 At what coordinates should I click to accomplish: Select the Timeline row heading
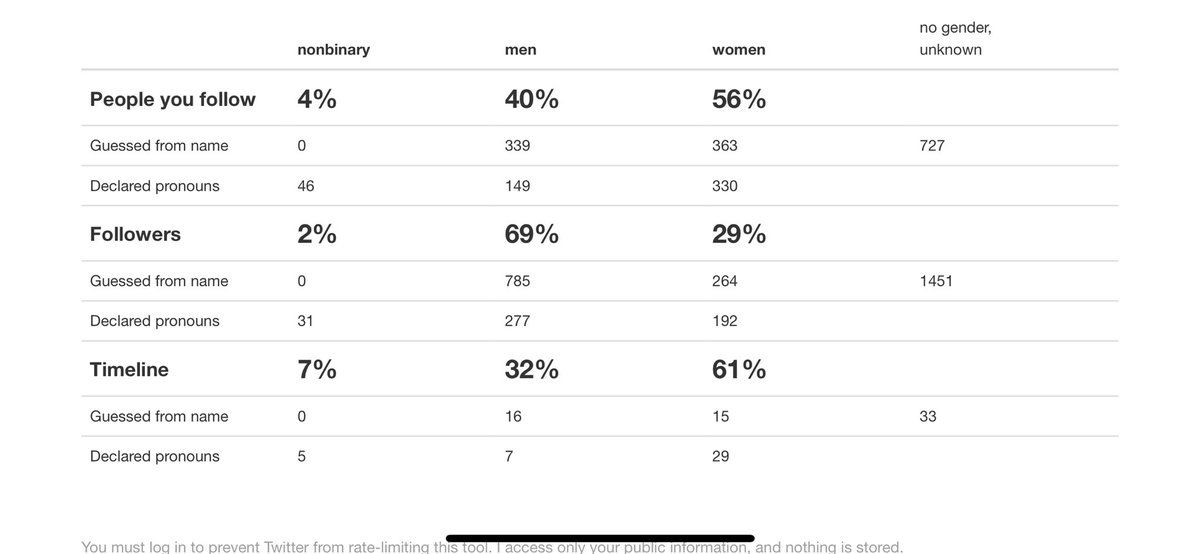point(129,369)
